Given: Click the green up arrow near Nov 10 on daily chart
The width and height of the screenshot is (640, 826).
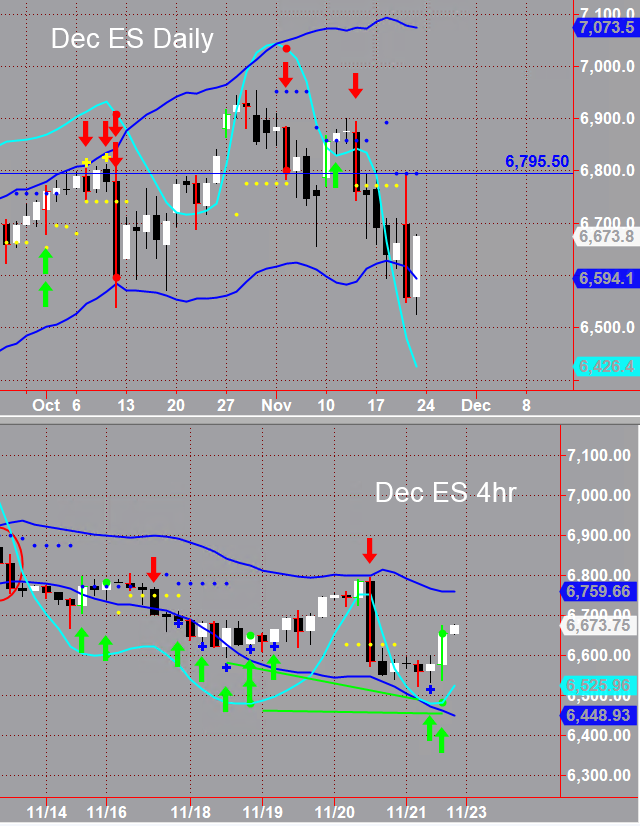Looking at the screenshot, I should 336,174.
